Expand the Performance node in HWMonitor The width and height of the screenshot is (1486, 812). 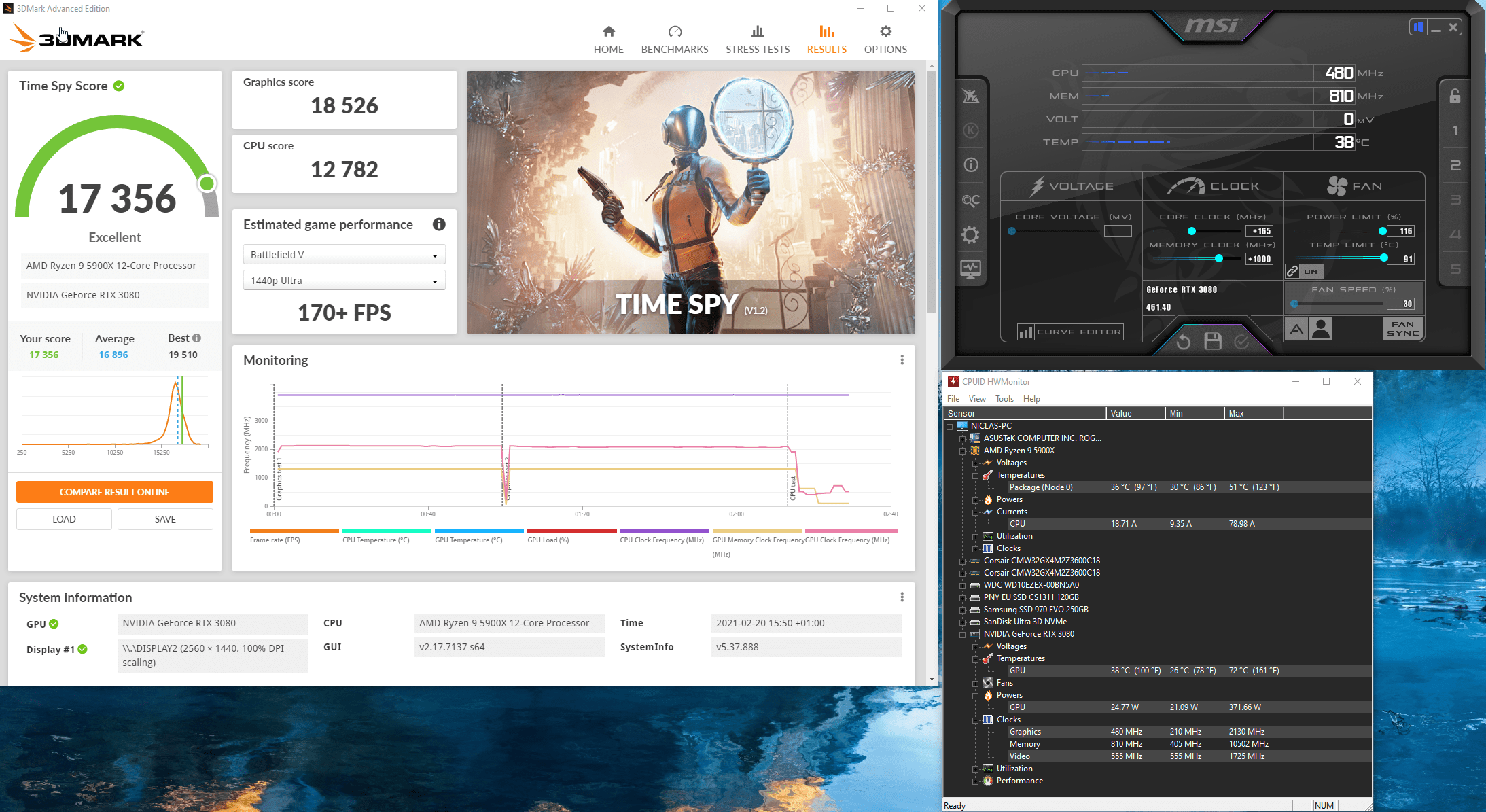pos(975,781)
